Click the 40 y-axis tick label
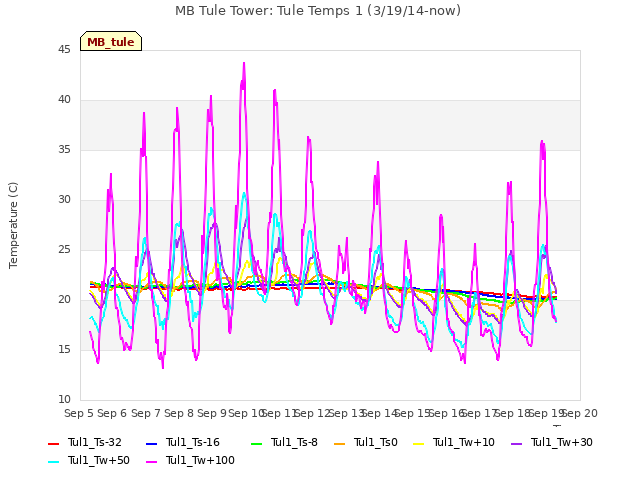 point(64,100)
